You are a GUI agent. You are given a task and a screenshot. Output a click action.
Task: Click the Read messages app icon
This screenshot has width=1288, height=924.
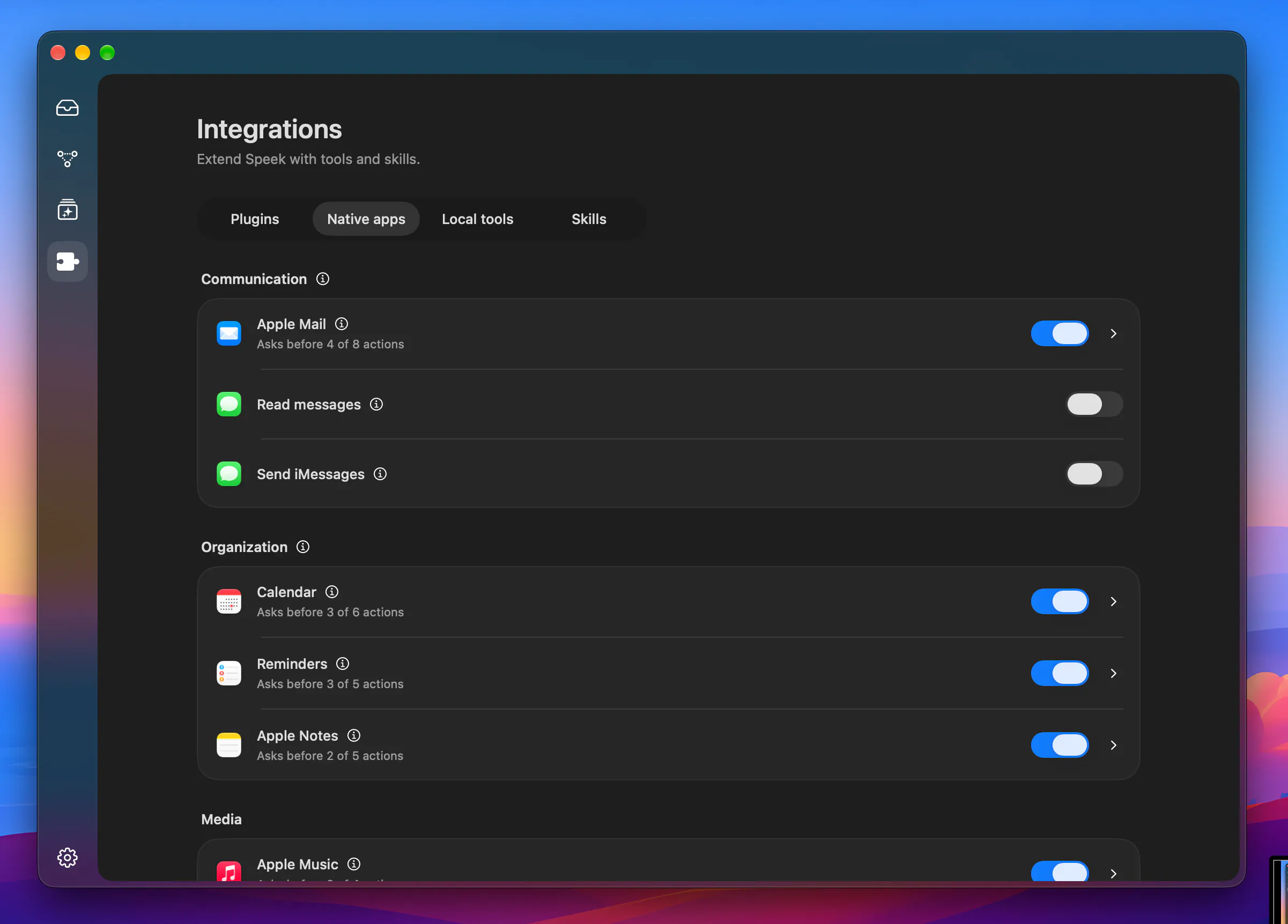[229, 404]
